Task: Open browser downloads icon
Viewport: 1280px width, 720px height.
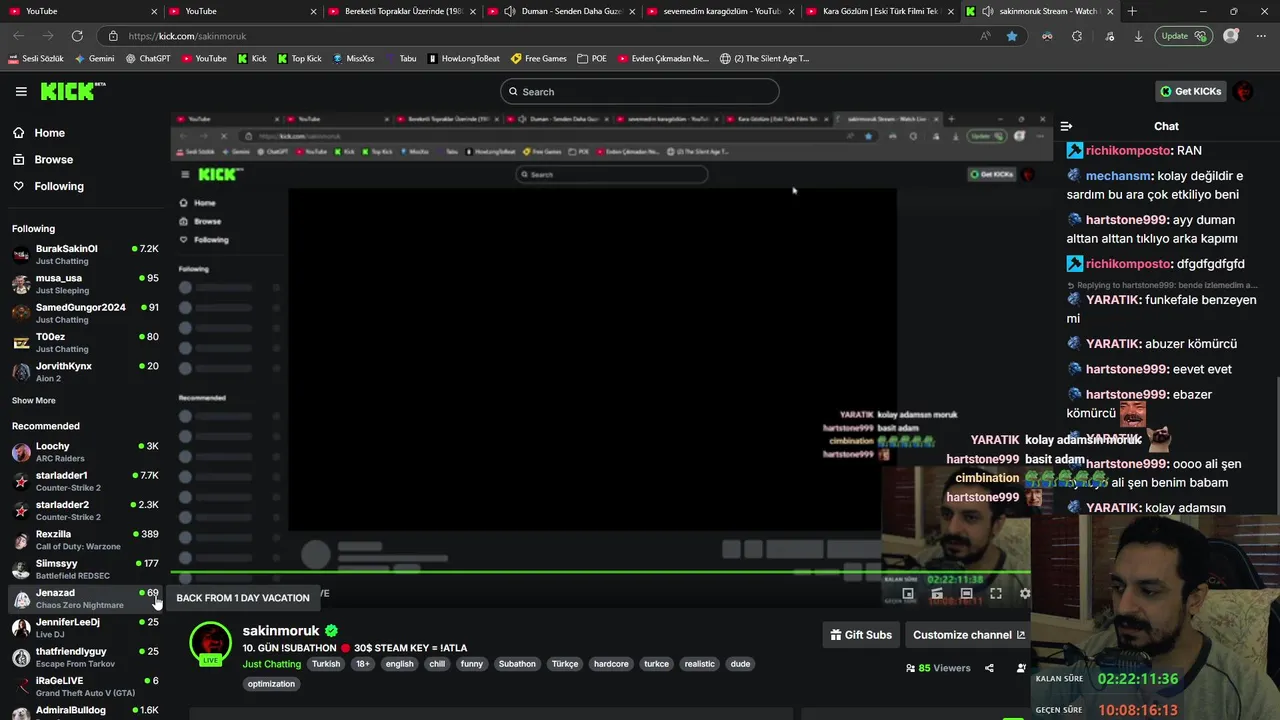Action: 1138,36
